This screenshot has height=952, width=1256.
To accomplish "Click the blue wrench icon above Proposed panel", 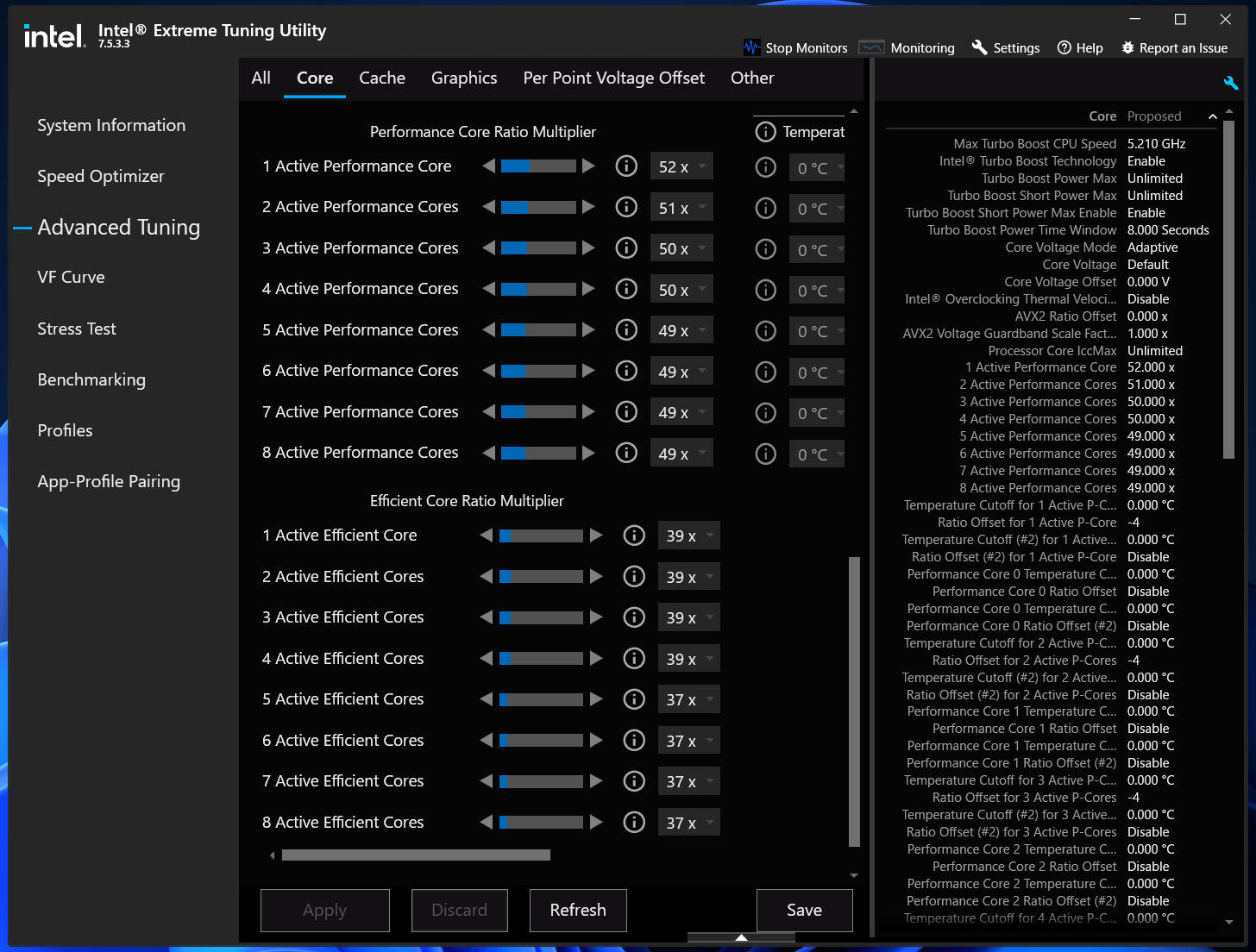I will tap(1231, 83).
